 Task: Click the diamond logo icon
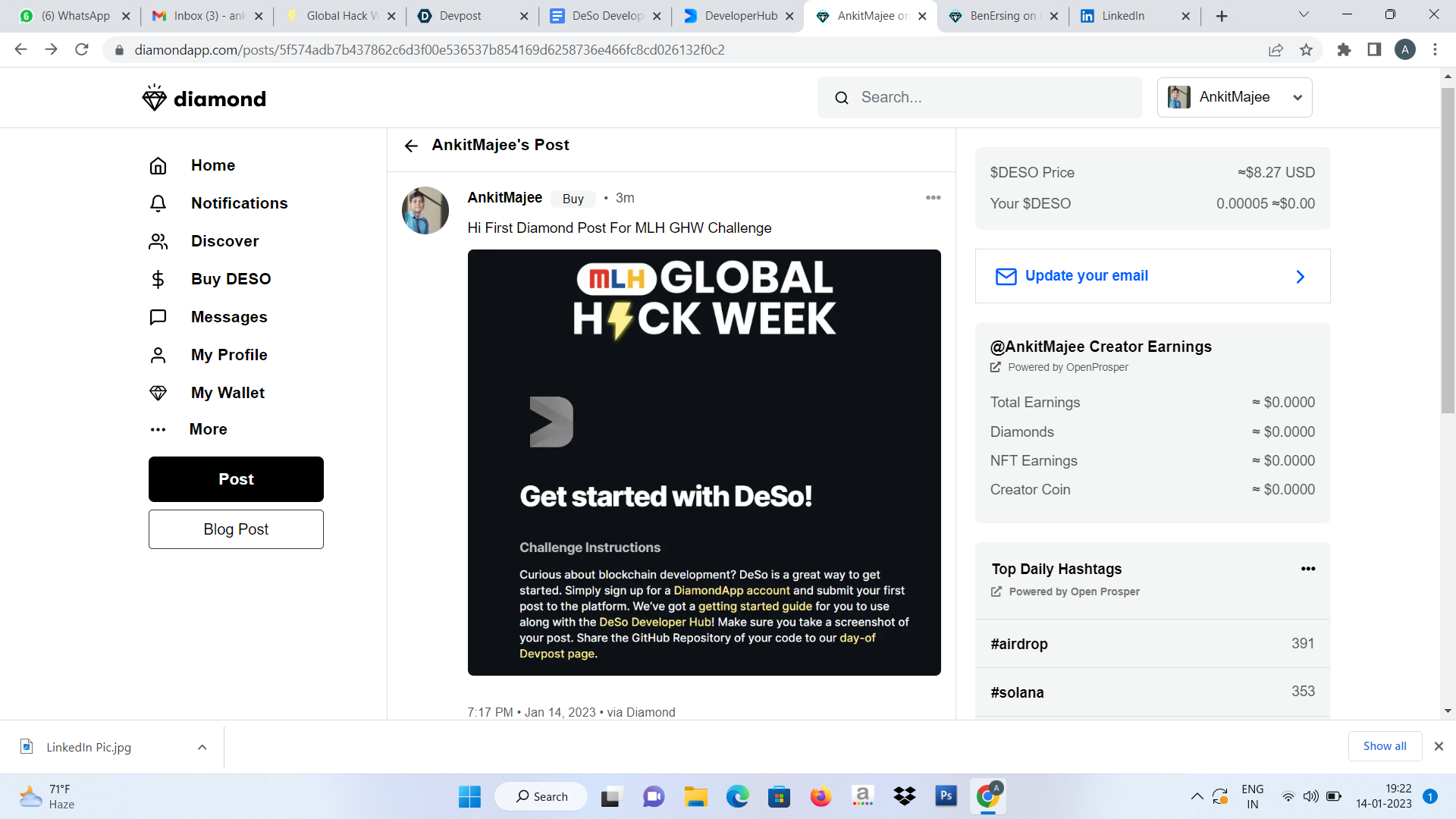pos(154,99)
